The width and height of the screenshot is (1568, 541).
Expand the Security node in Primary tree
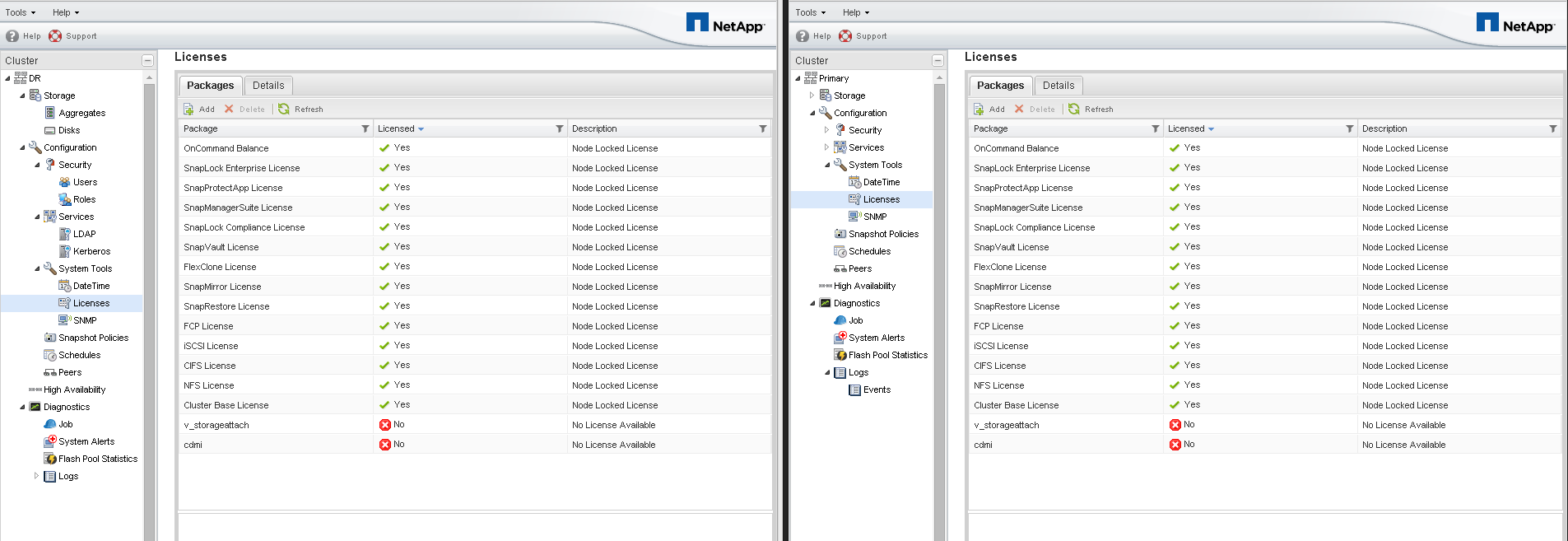coord(826,130)
